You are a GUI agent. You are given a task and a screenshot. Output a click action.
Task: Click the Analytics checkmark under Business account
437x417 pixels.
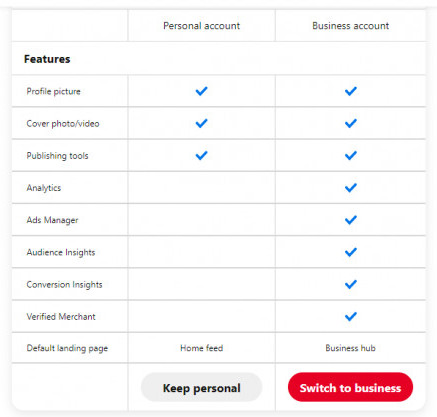click(x=351, y=188)
